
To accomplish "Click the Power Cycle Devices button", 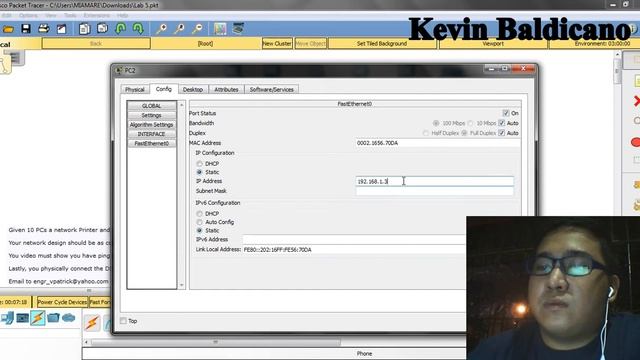I will (x=62, y=302).
